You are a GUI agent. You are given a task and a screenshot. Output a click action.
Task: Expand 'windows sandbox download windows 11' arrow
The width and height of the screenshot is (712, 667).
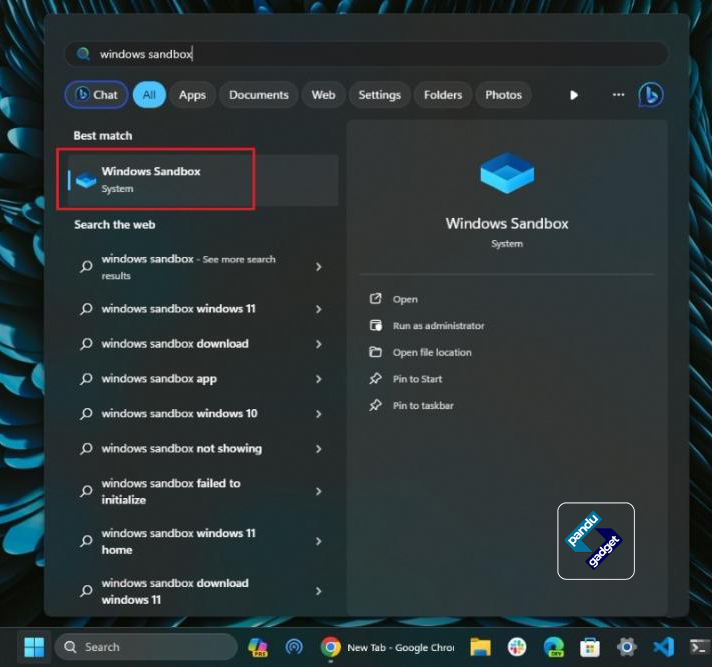pyautogui.click(x=318, y=591)
